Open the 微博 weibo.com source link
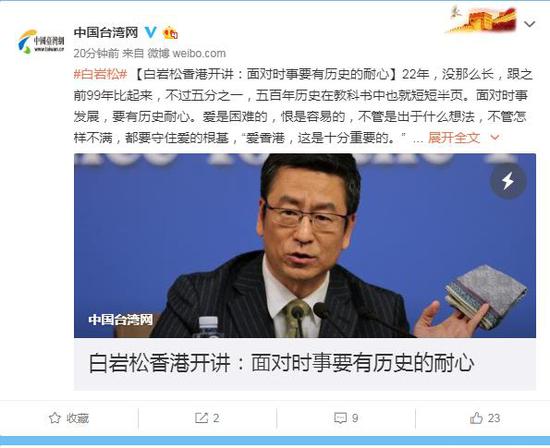 pos(186,53)
